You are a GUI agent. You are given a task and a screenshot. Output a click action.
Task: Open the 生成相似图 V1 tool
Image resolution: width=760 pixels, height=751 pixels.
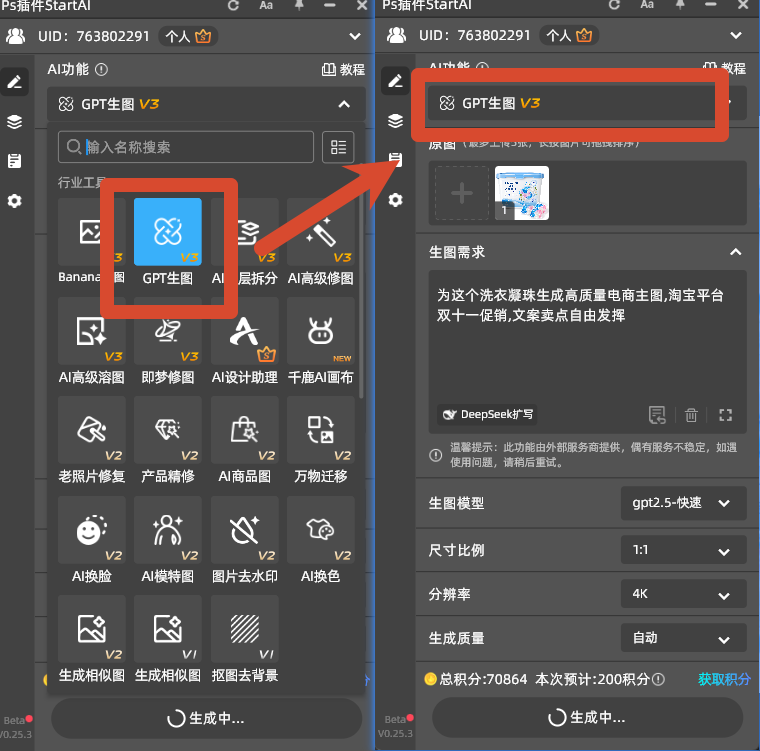coord(168,629)
